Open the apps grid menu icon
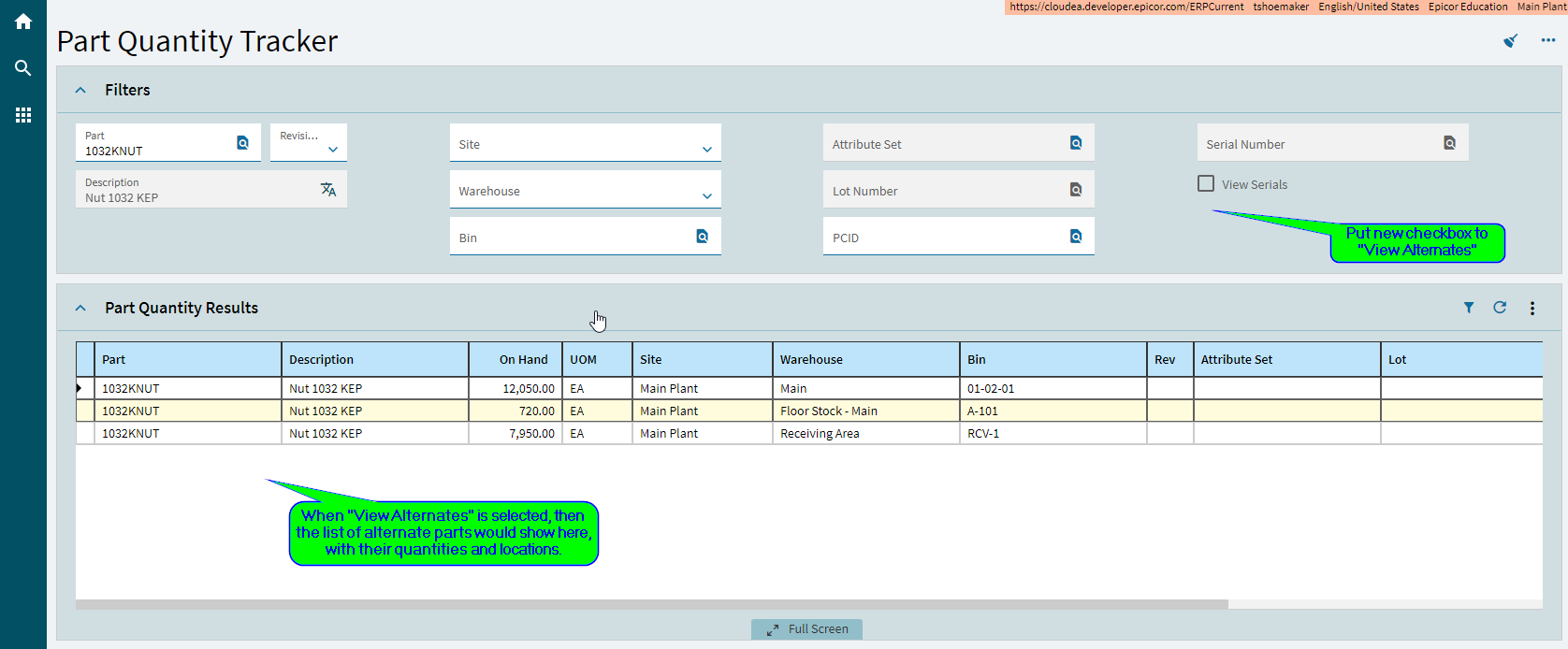 coord(23,115)
